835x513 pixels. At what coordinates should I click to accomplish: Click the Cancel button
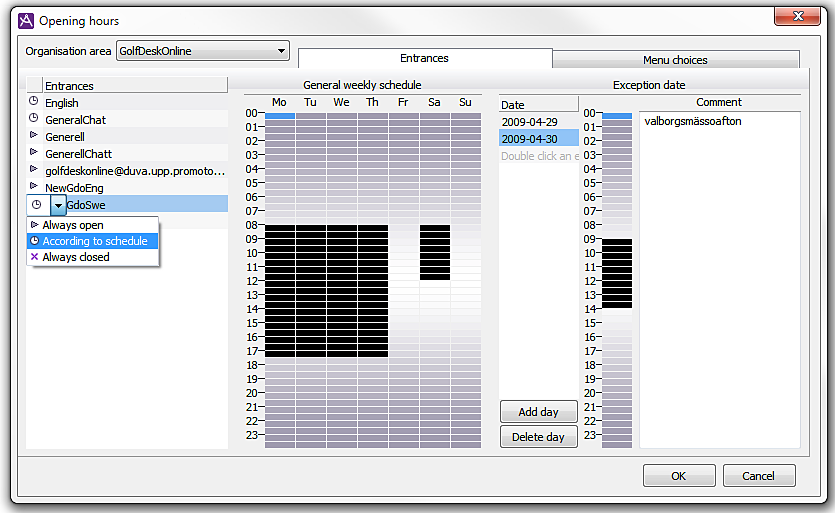pos(759,476)
